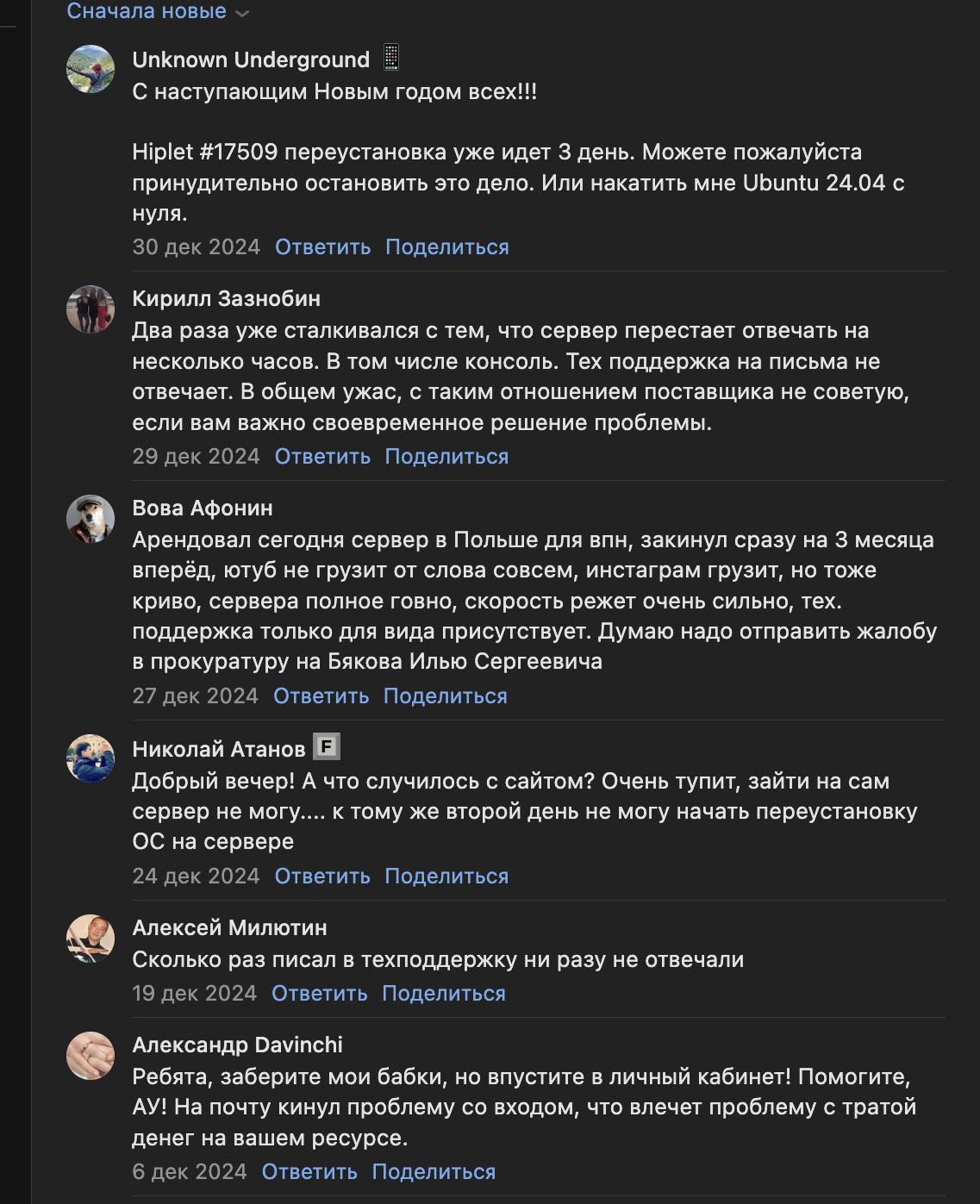Click Александр Davinchi's ring avatar
Screen dimensions: 980x1204
click(91, 1055)
